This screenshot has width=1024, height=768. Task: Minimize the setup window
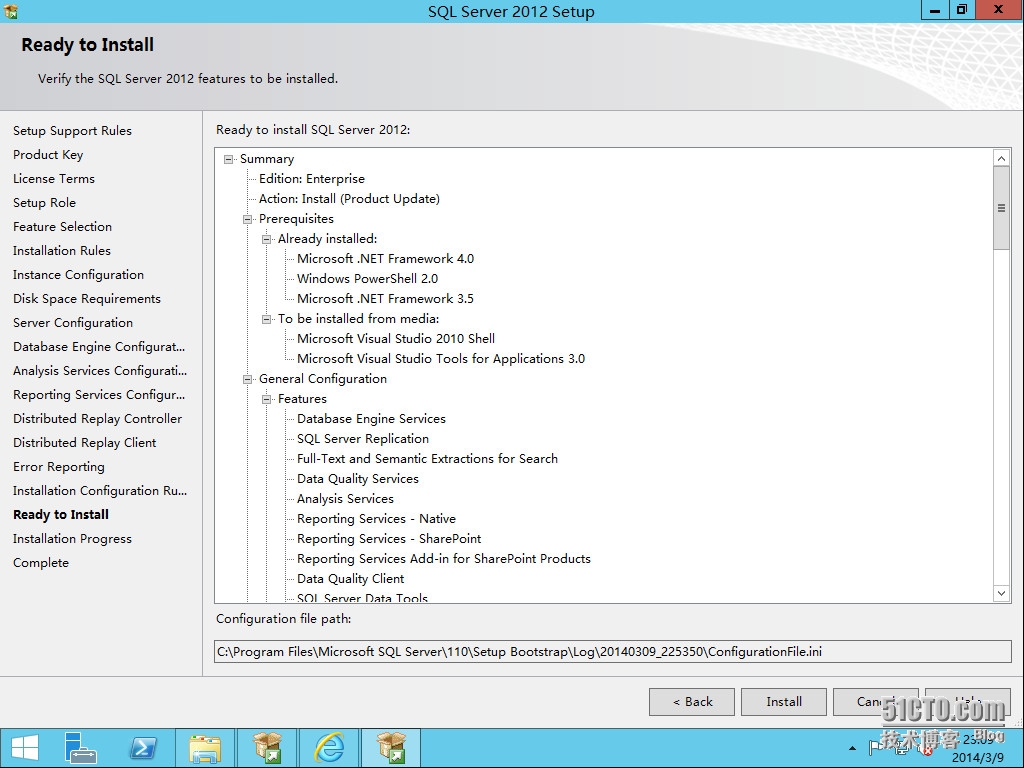click(x=935, y=10)
